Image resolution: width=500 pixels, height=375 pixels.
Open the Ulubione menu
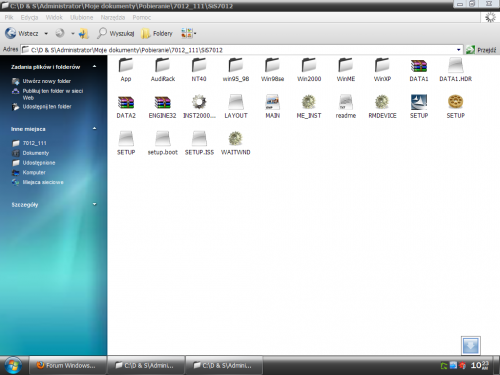click(x=81, y=17)
